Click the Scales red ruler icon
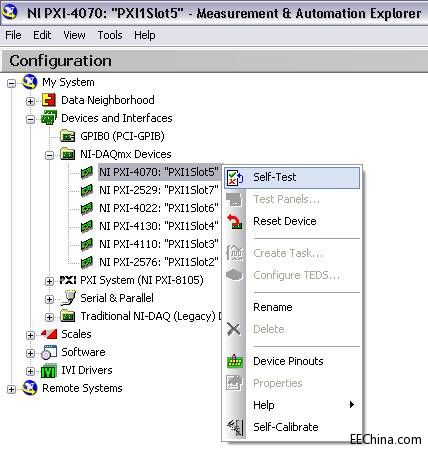The image size is (428, 453). 49,334
